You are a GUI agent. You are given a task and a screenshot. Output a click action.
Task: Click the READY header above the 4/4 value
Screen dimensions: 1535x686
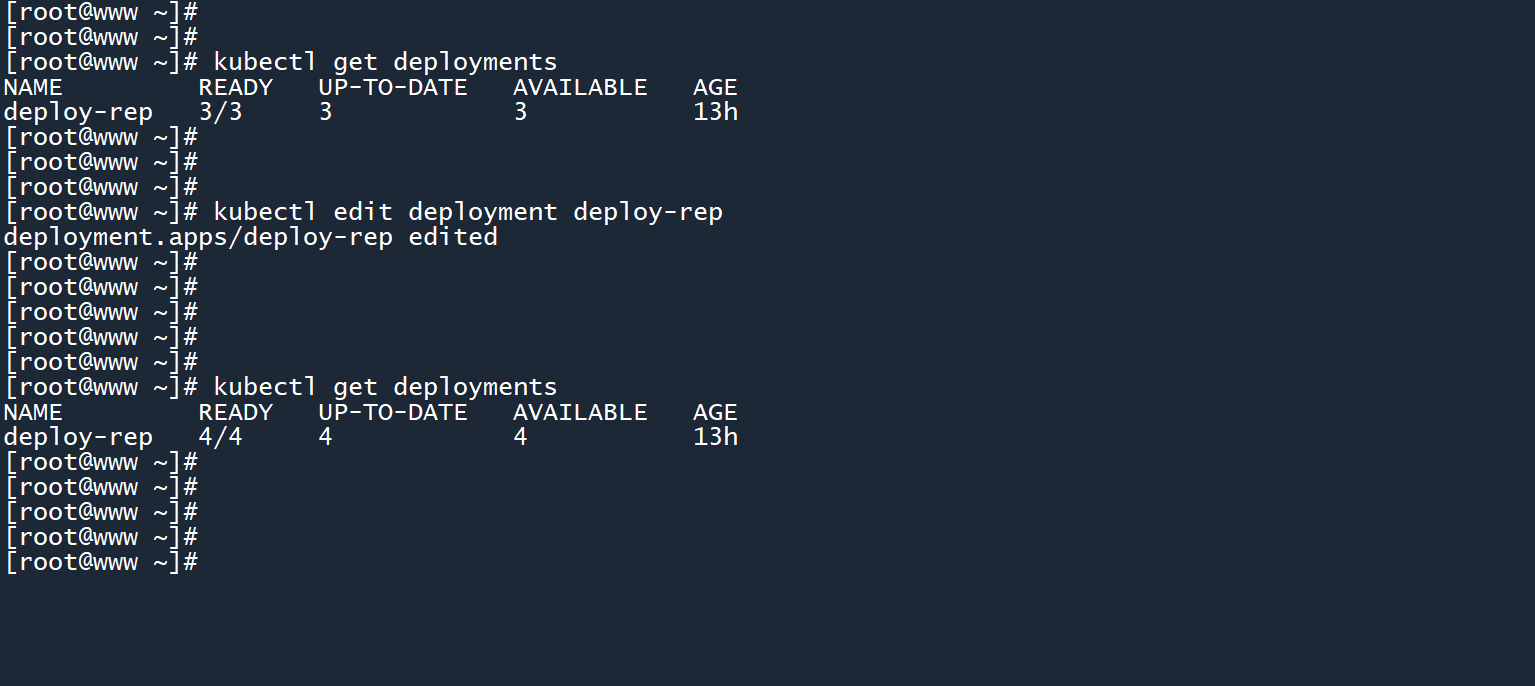pos(235,412)
